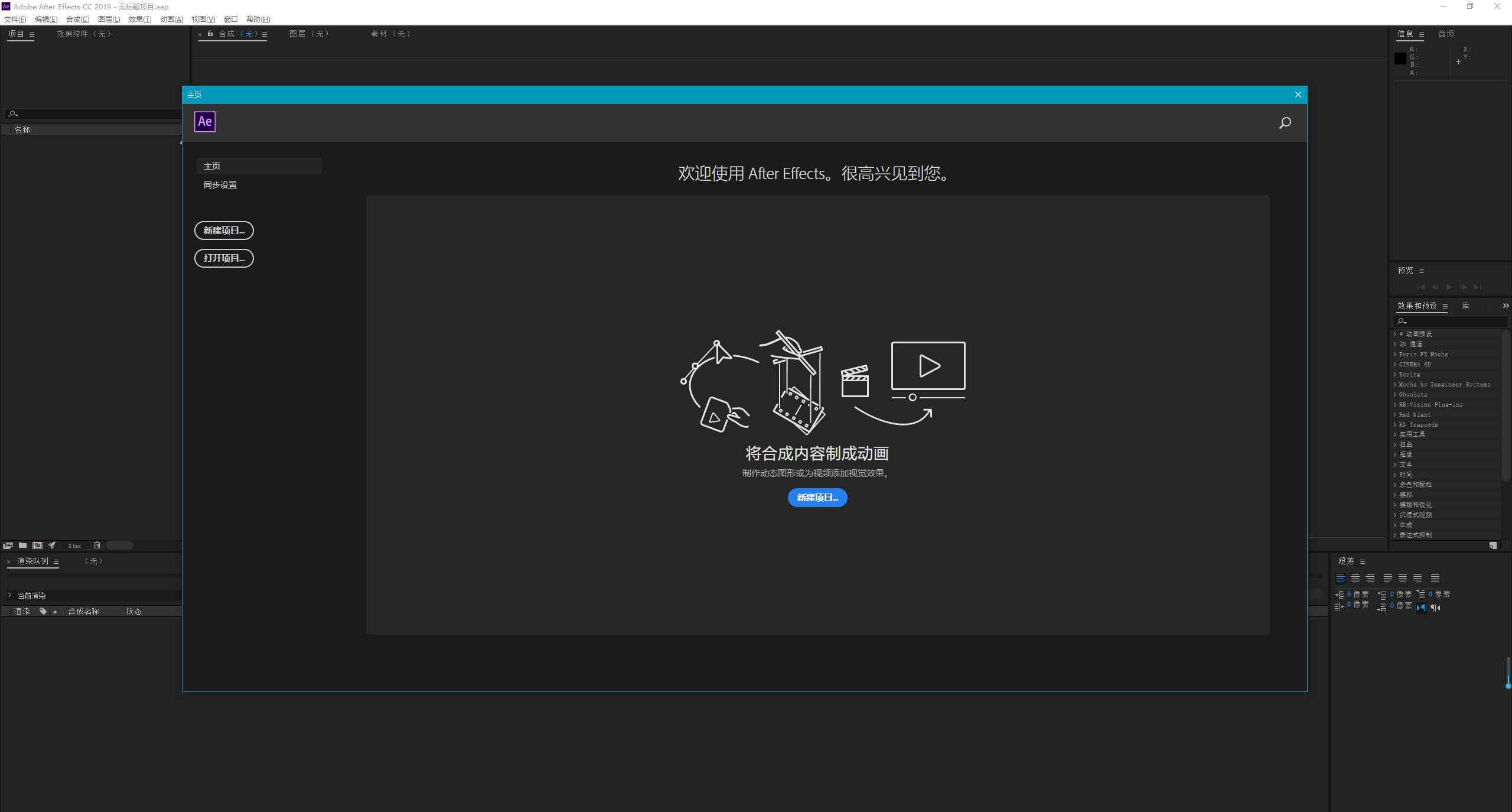1512x812 pixels.
Task: Toggle left-align text in 段落 panel
Action: pyautogui.click(x=1341, y=579)
